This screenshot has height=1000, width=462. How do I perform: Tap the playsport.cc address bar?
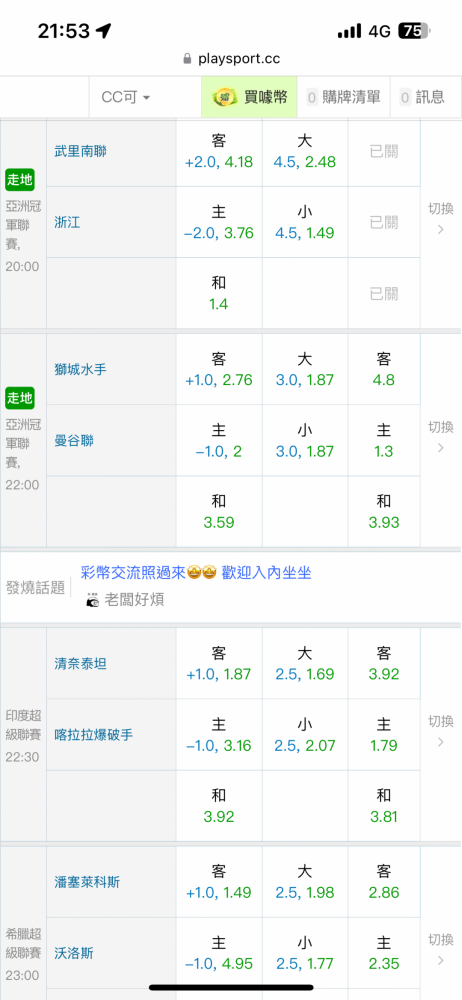tap(231, 59)
